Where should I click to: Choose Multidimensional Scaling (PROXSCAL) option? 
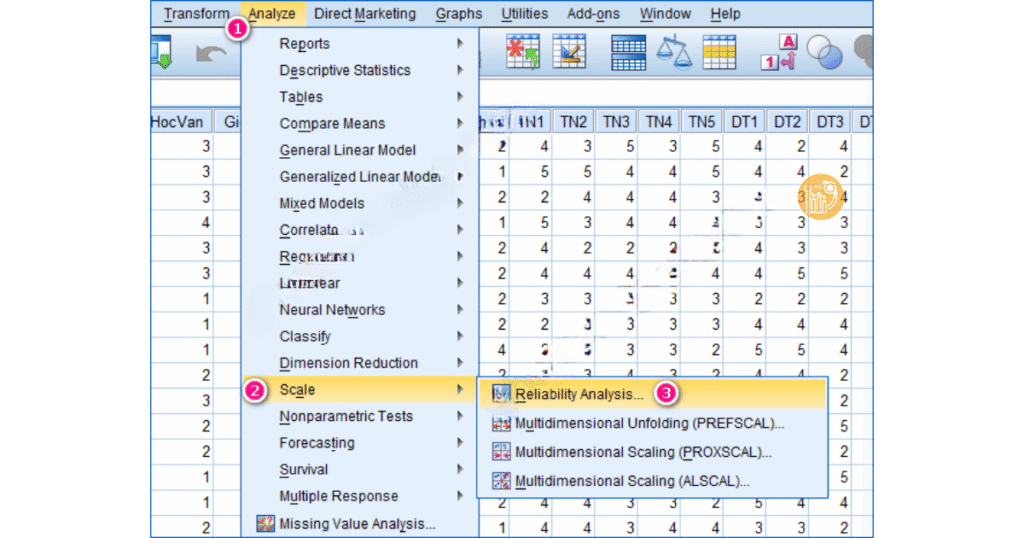click(643, 452)
